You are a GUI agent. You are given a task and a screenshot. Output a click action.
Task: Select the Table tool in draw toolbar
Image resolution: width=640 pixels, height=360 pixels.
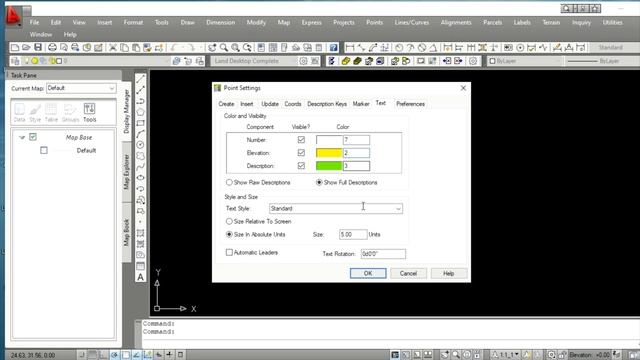(140, 266)
